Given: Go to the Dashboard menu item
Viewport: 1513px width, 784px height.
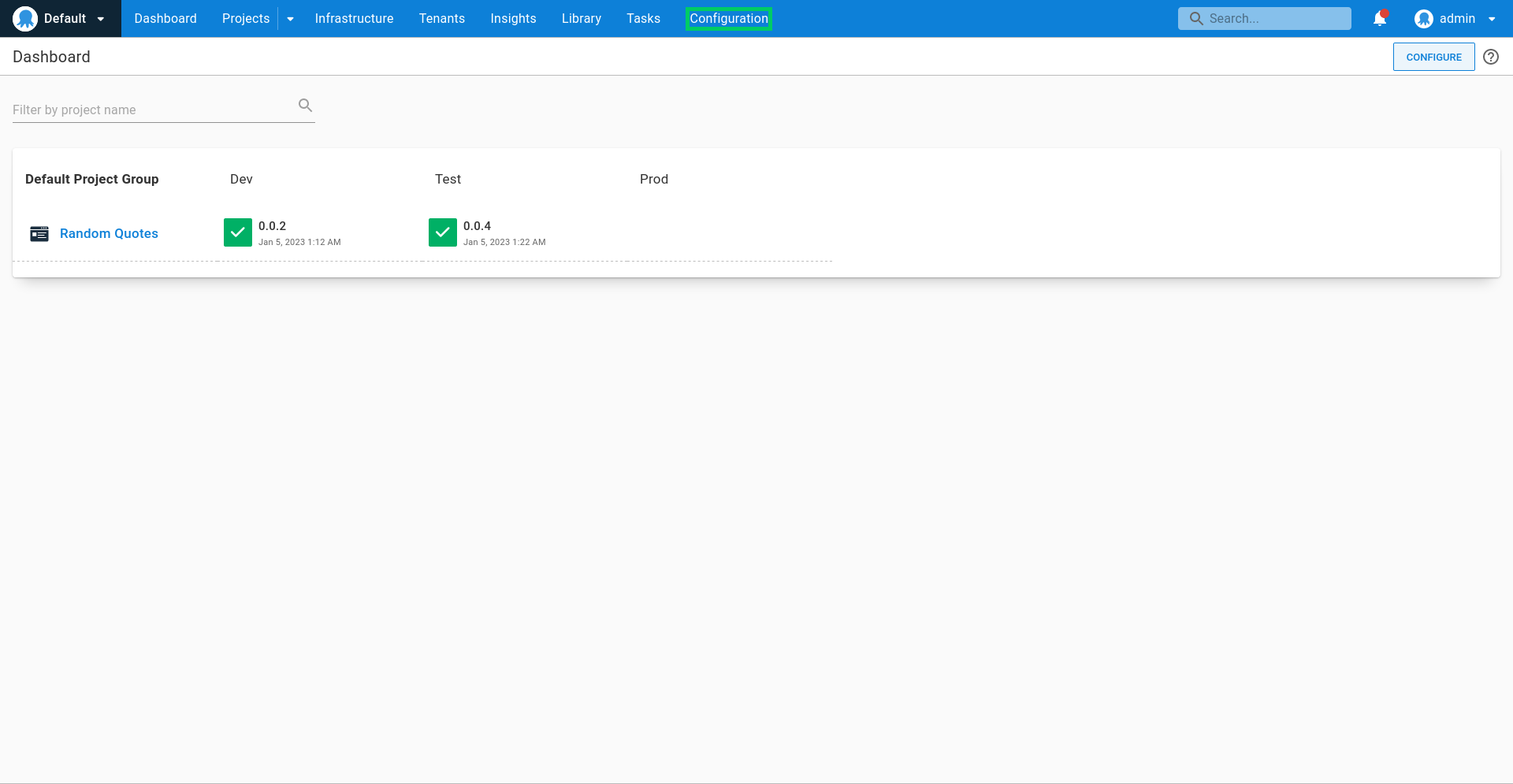Looking at the screenshot, I should pos(165,18).
